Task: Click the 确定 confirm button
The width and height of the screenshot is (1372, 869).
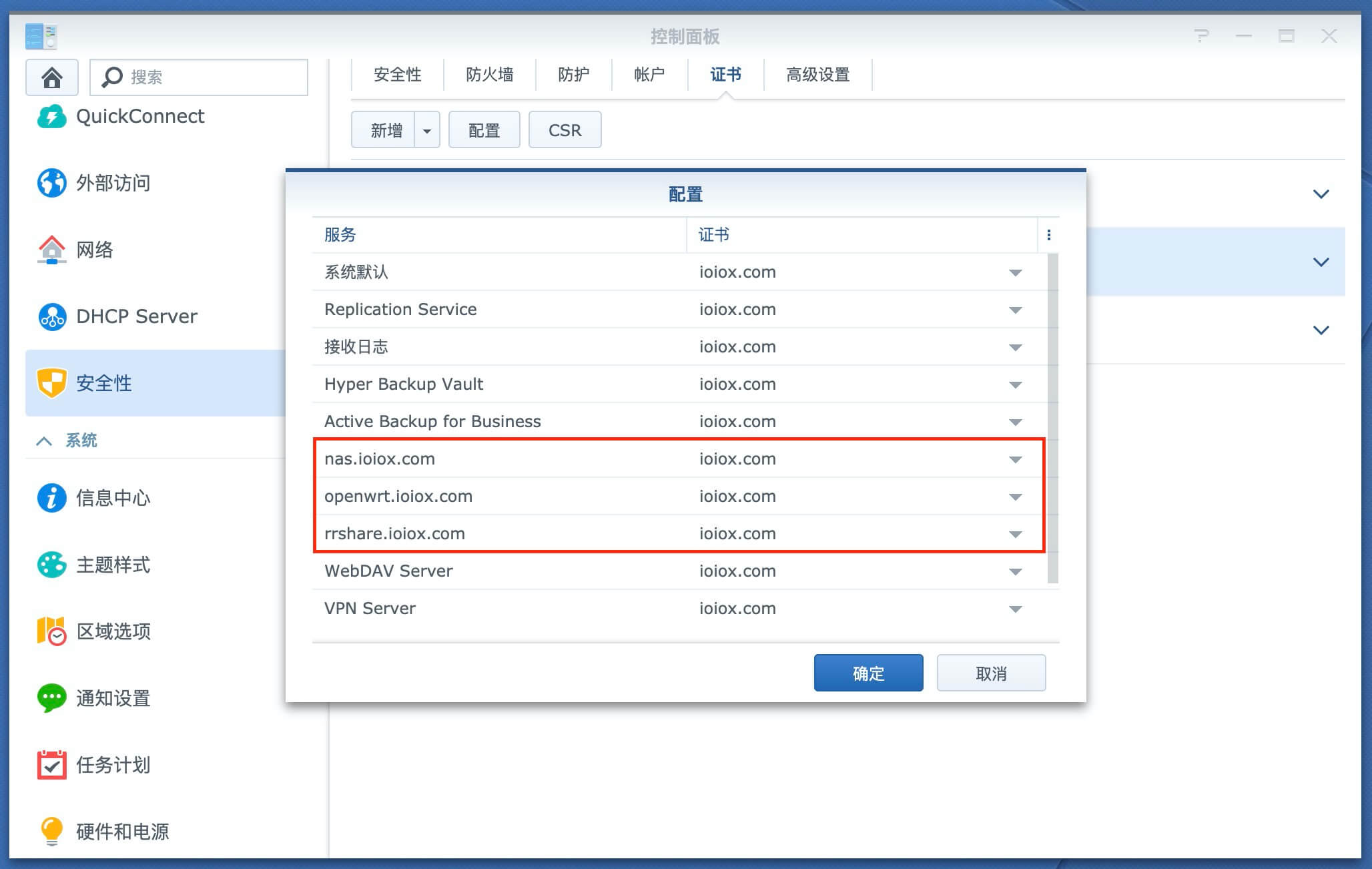Action: (868, 673)
